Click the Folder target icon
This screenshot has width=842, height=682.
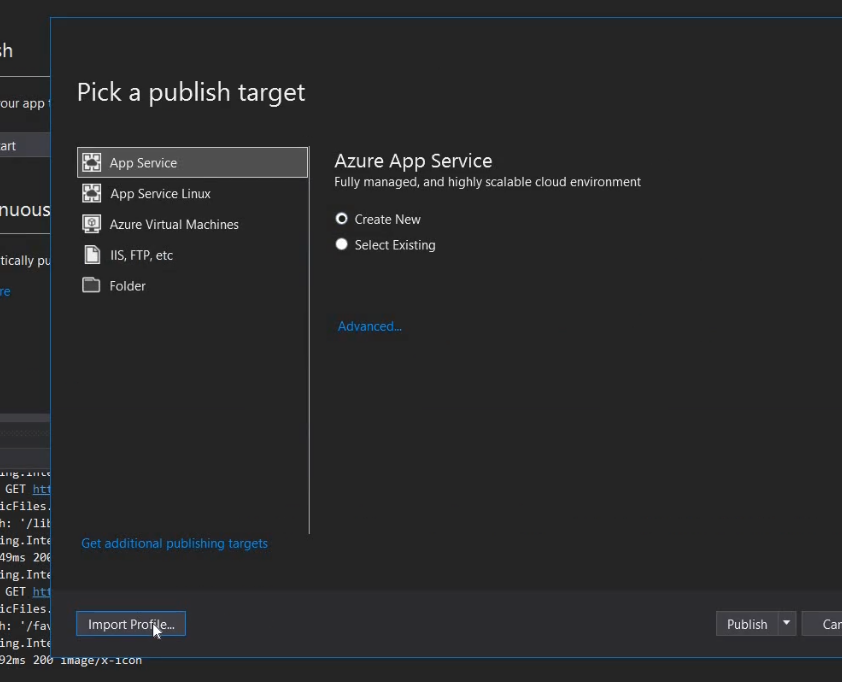tap(92, 286)
